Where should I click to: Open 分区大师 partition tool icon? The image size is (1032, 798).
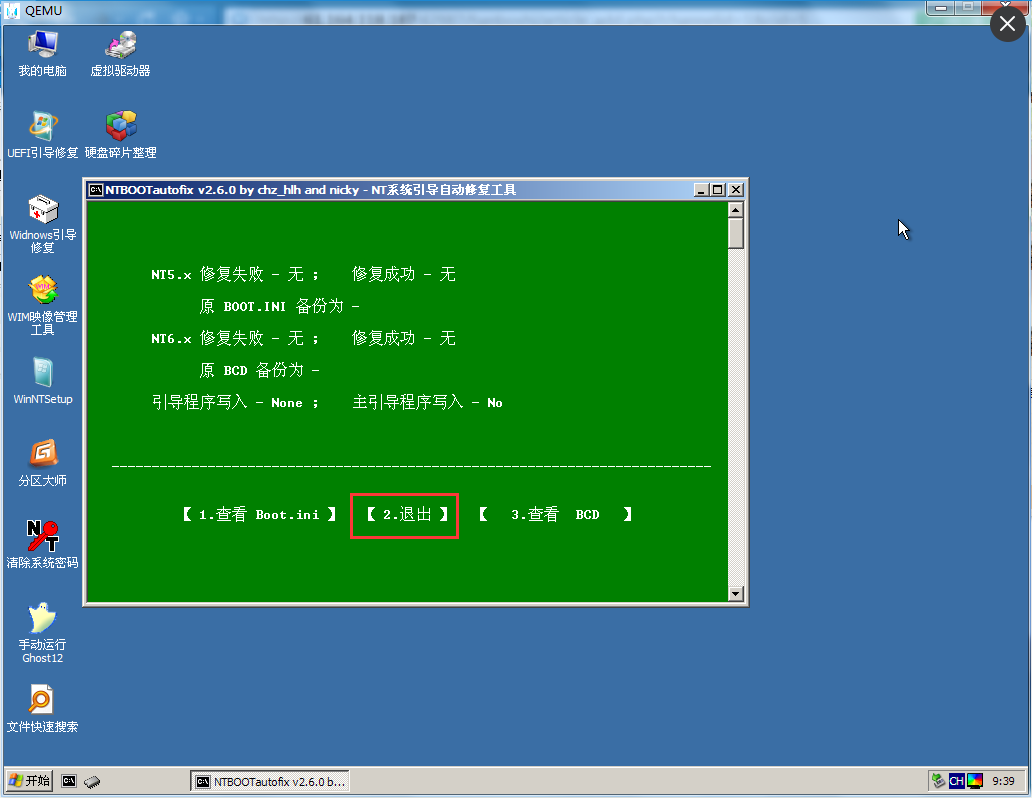tap(42, 456)
